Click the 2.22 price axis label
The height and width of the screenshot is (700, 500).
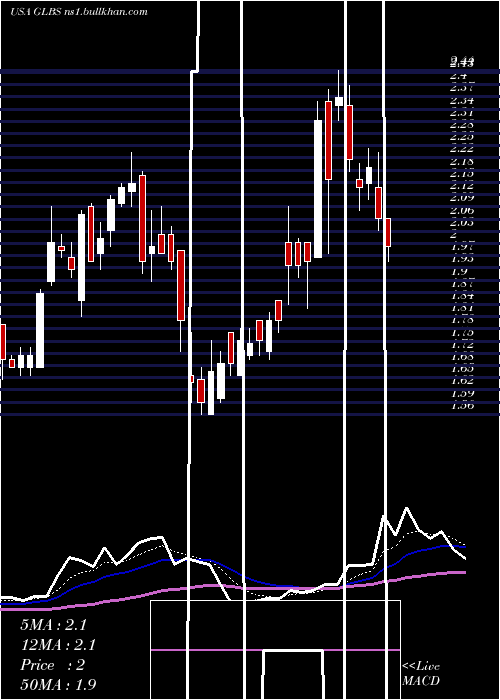[462, 149]
